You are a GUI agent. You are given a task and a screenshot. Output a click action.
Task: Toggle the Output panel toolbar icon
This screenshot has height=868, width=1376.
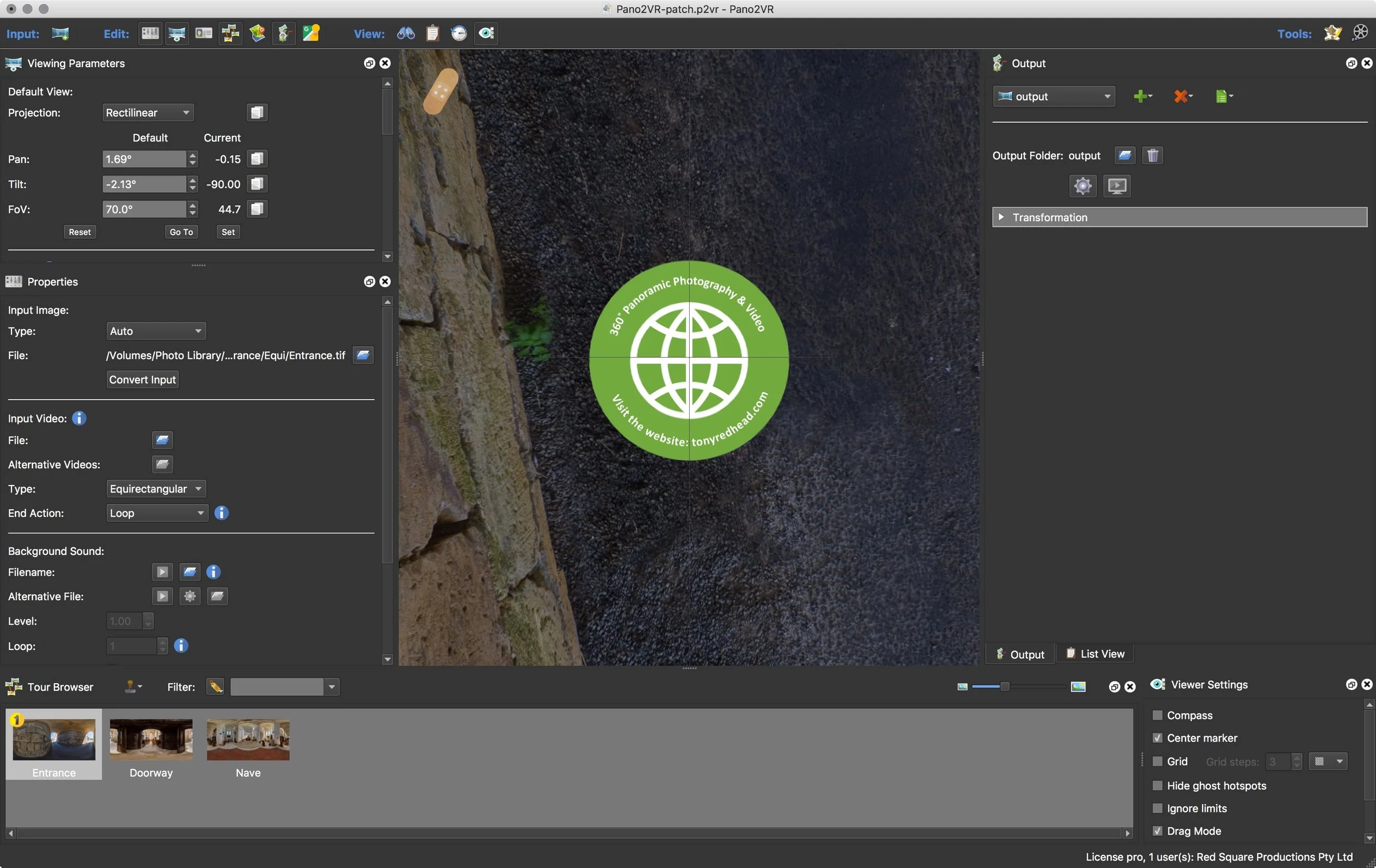tap(283, 33)
